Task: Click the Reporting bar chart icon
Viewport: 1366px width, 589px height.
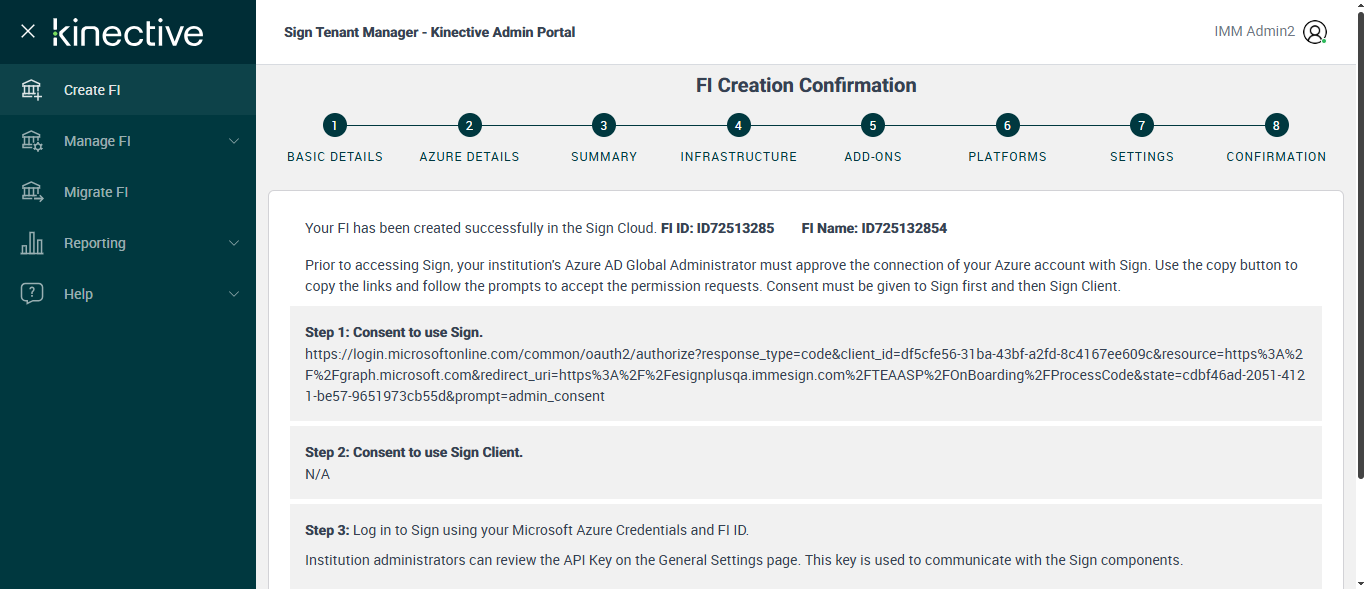Action: (x=32, y=243)
